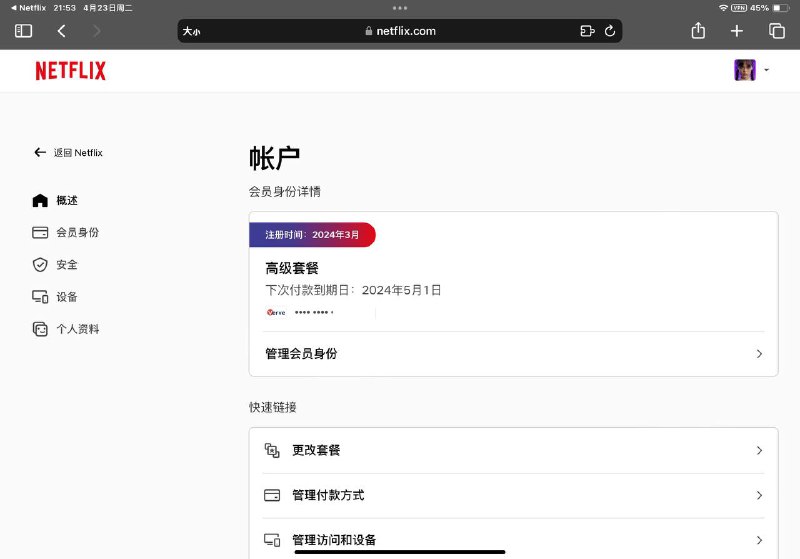Viewport: 800px width, 559px height.
Task: Click 下次付款到期日 2024年5月1日 text
Action: coord(353,290)
